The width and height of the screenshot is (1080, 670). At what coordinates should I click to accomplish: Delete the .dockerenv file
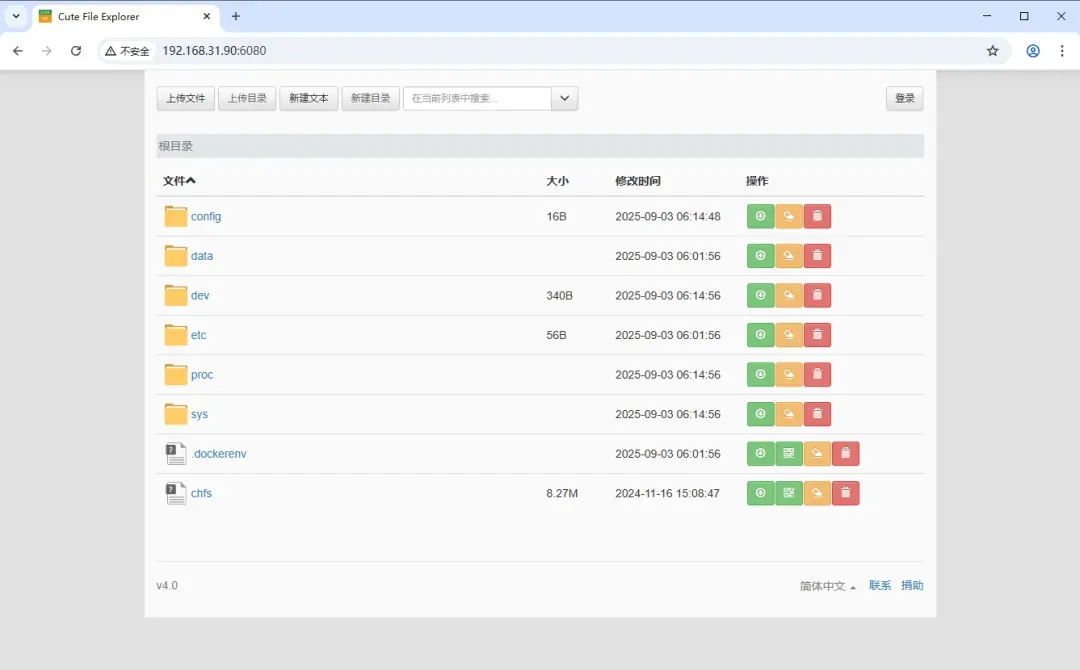pos(845,454)
